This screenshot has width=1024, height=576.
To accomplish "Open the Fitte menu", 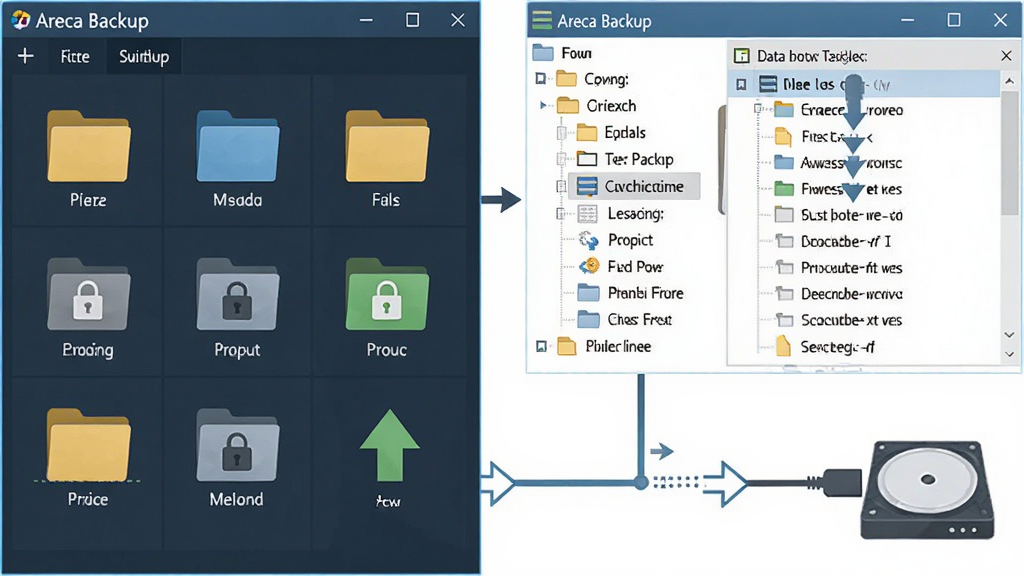I will [75, 57].
